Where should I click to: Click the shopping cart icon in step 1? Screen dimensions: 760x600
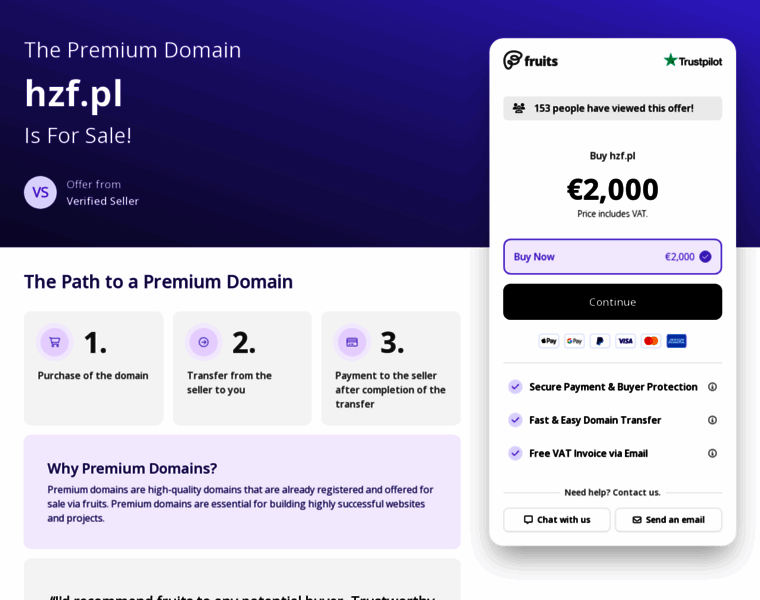(55, 342)
